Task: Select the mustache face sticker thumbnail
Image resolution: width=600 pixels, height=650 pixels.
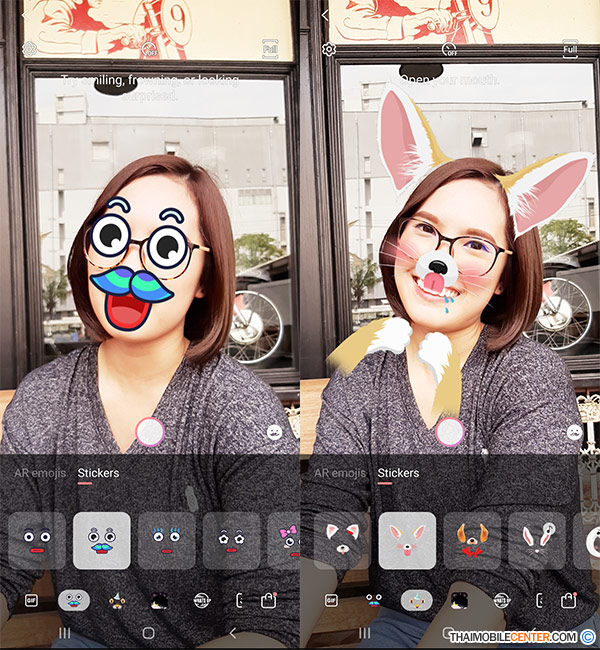Action: [x=101, y=540]
